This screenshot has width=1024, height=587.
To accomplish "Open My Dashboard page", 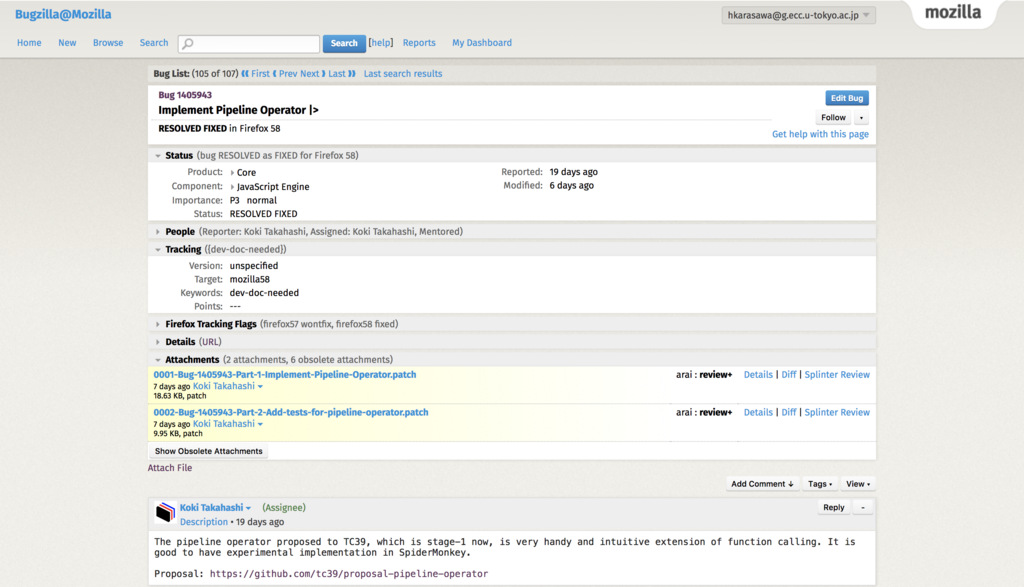I will (481, 43).
